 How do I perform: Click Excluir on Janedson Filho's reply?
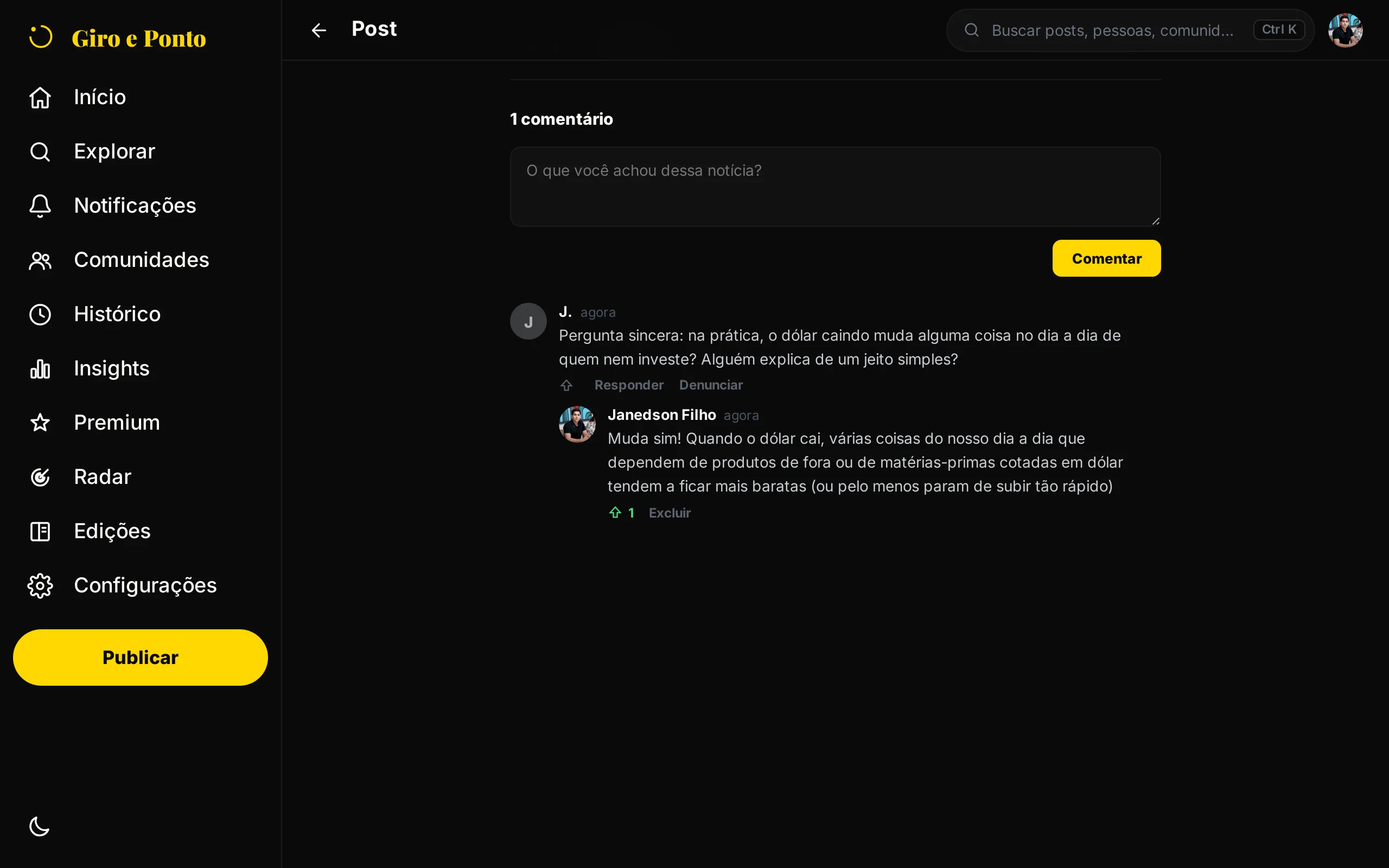(669, 513)
